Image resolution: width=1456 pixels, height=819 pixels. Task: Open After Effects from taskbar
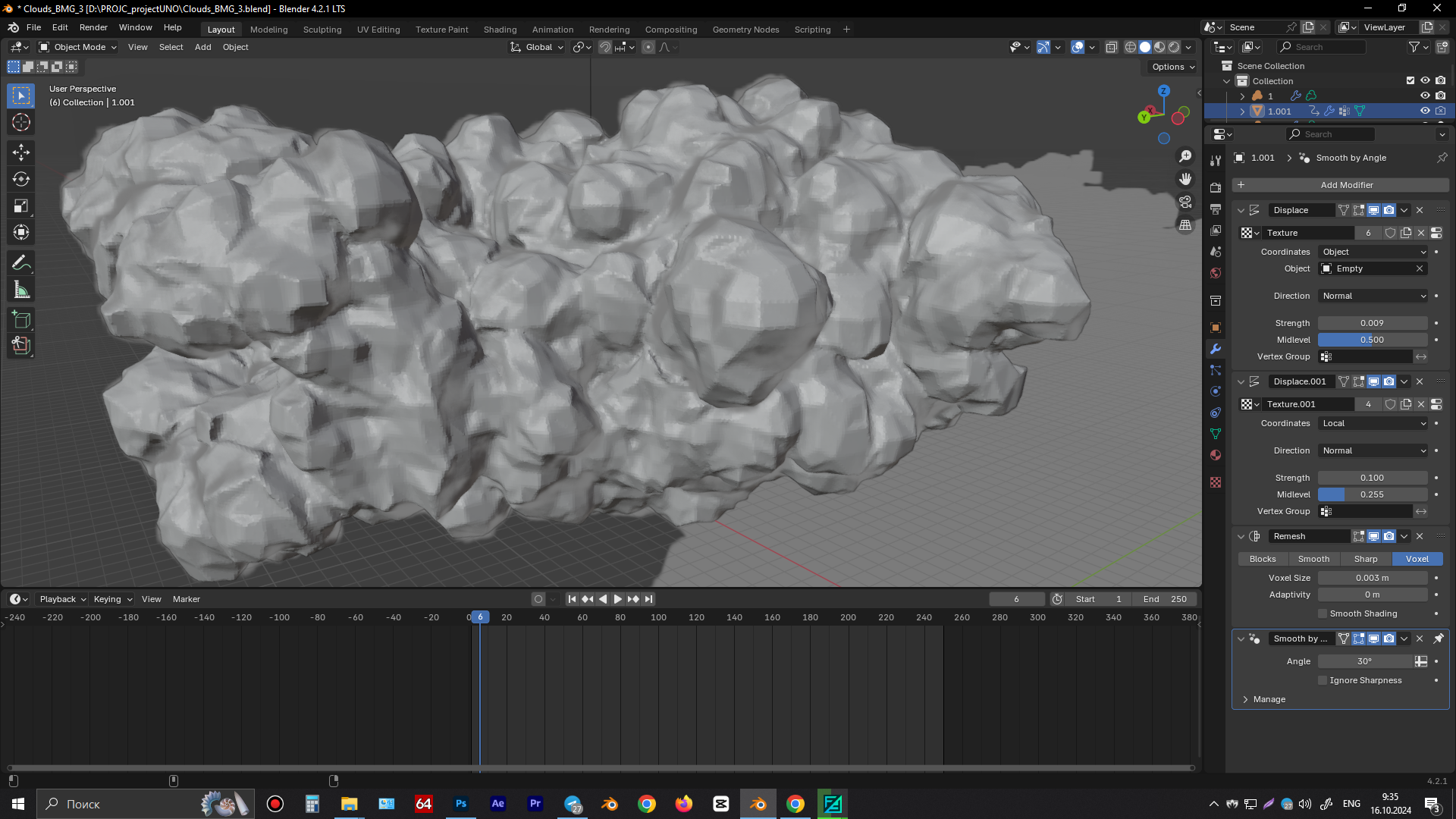[x=498, y=804]
